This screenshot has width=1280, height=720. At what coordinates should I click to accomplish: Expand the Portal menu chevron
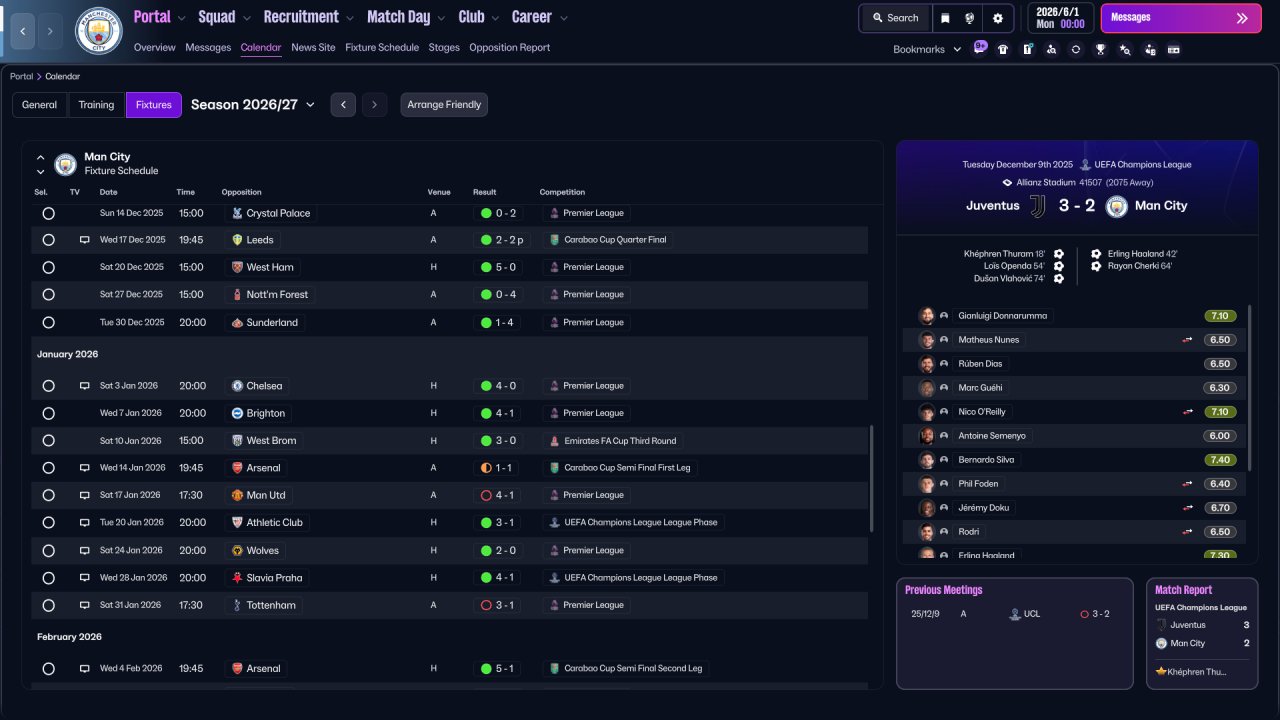tap(180, 18)
